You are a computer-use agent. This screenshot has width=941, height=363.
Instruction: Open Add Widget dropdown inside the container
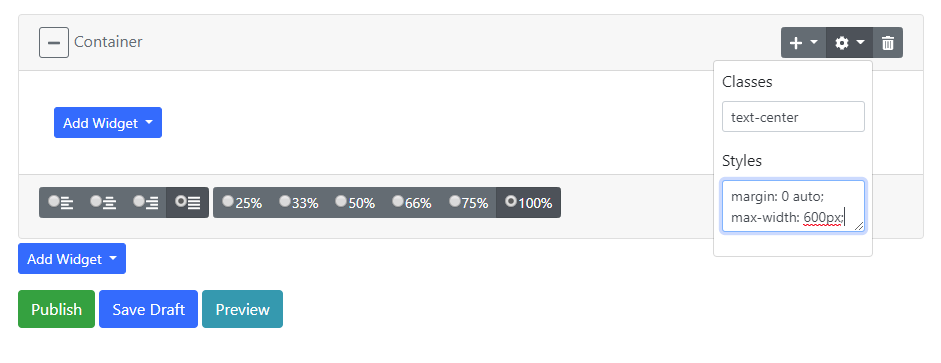click(x=108, y=122)
